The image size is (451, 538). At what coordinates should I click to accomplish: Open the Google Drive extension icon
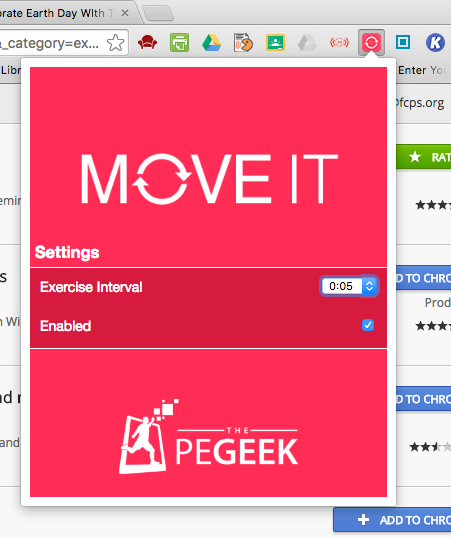(x=211, y=43)
